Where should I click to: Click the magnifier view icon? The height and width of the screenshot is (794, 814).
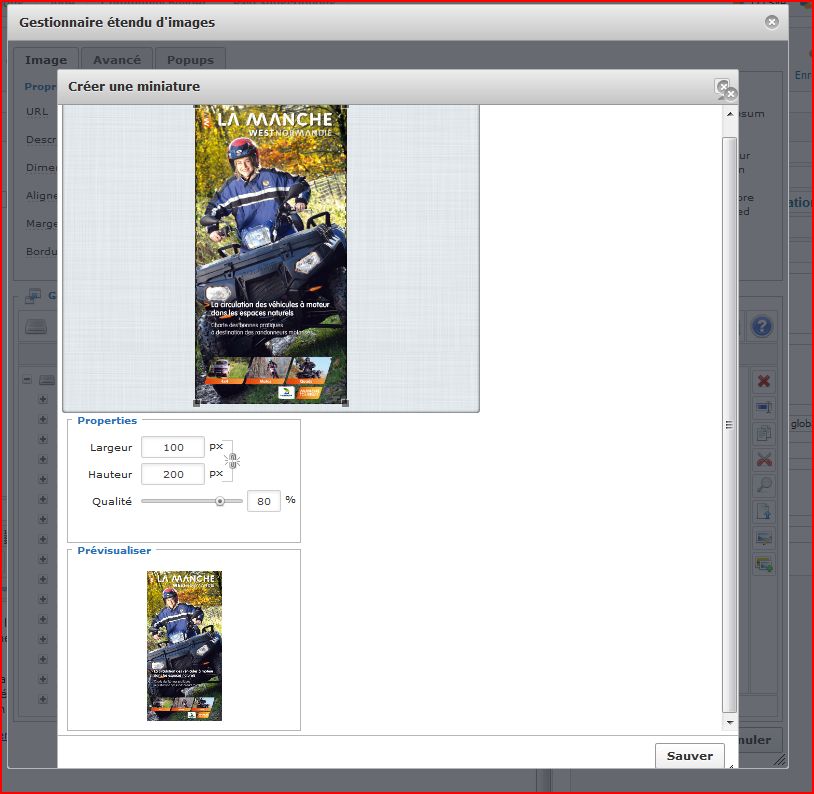click(x=764, y=486)
